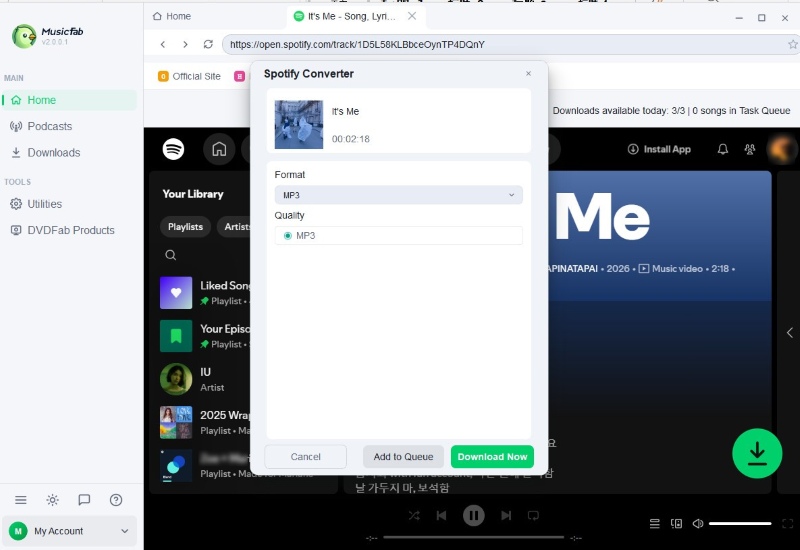
Task: Open the Spotify profile avatar
Action: tap(781, 149)
